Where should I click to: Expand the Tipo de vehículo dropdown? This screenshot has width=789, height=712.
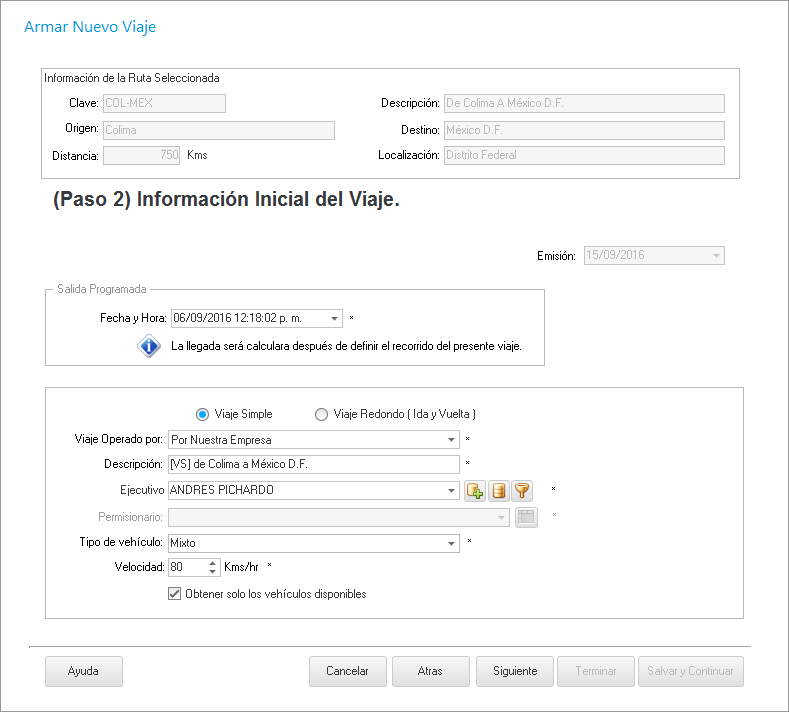click(x=451, y=543)
